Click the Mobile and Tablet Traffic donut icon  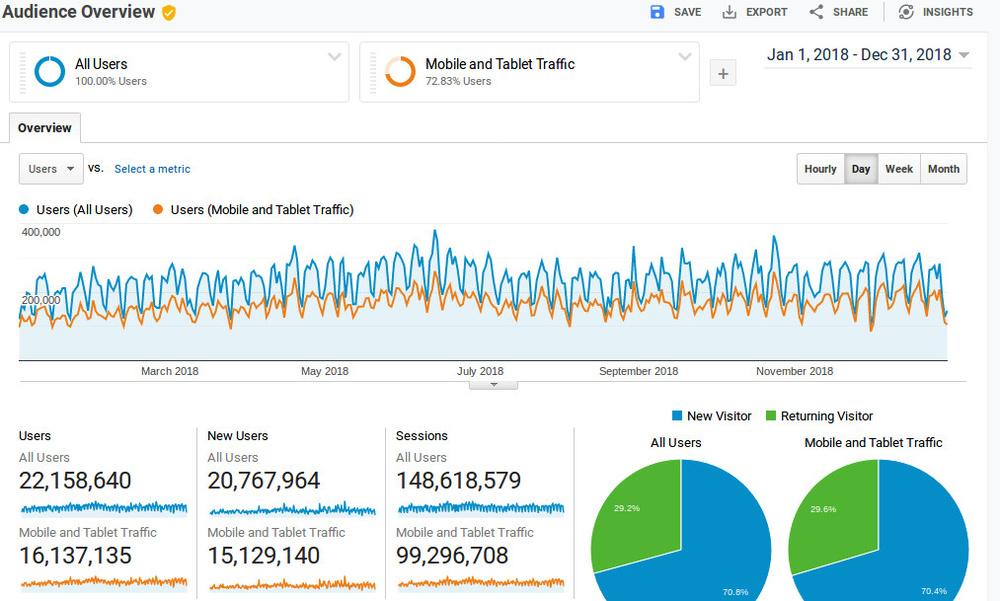point(400,71)
